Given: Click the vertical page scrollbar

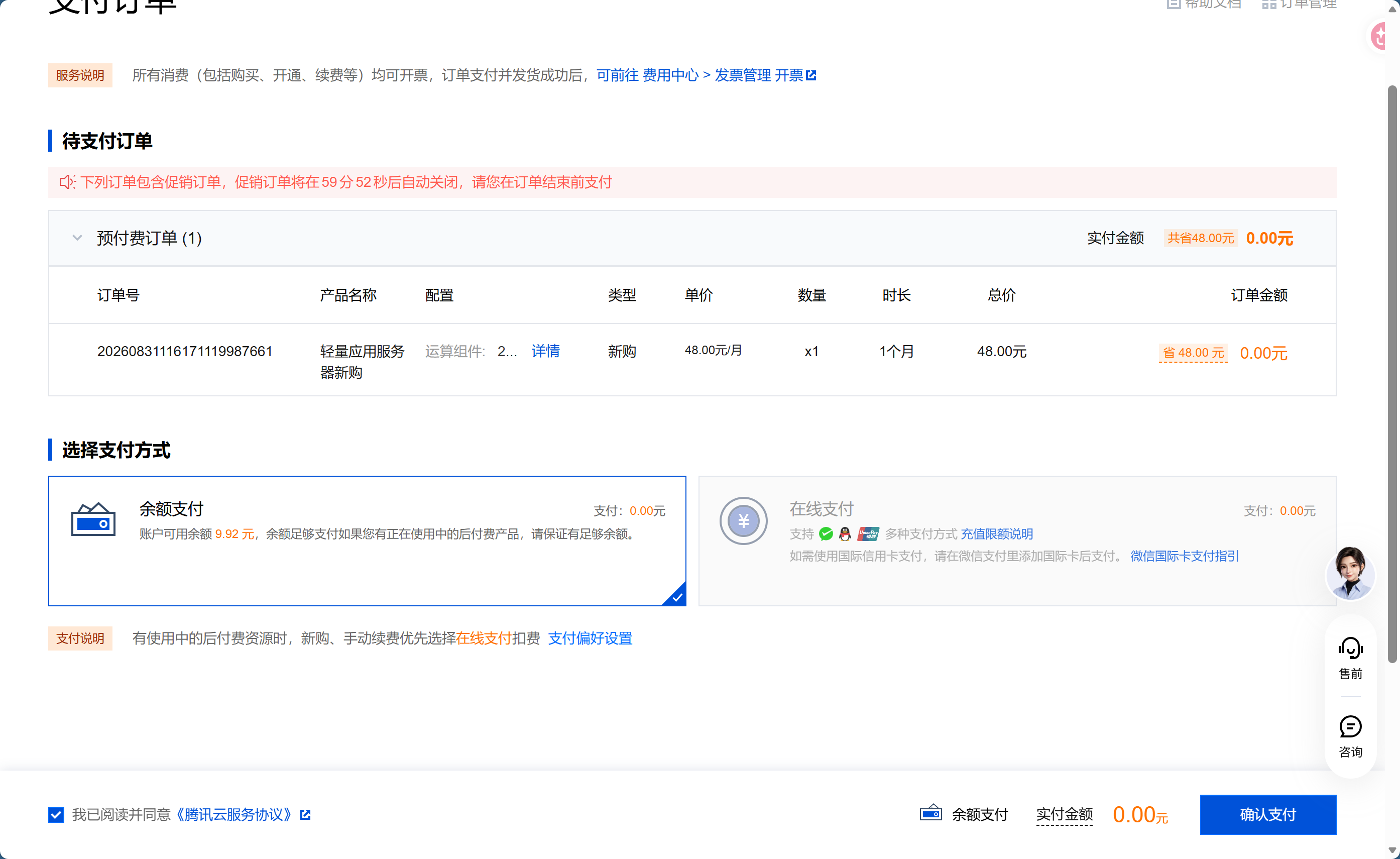Looking at the screenshot, I should [x=1391, y=374].
